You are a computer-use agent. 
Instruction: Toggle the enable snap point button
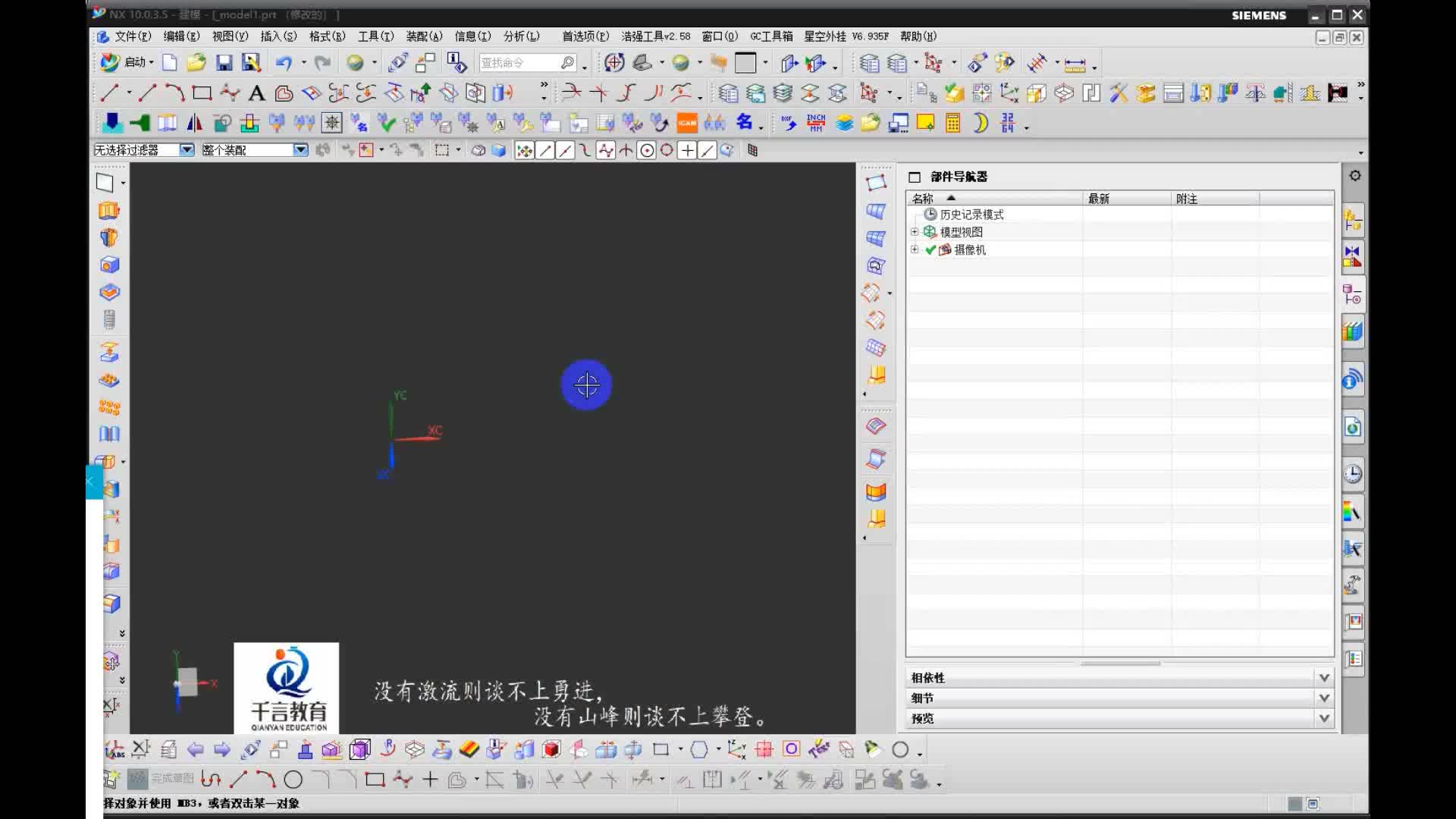point(524,150)
